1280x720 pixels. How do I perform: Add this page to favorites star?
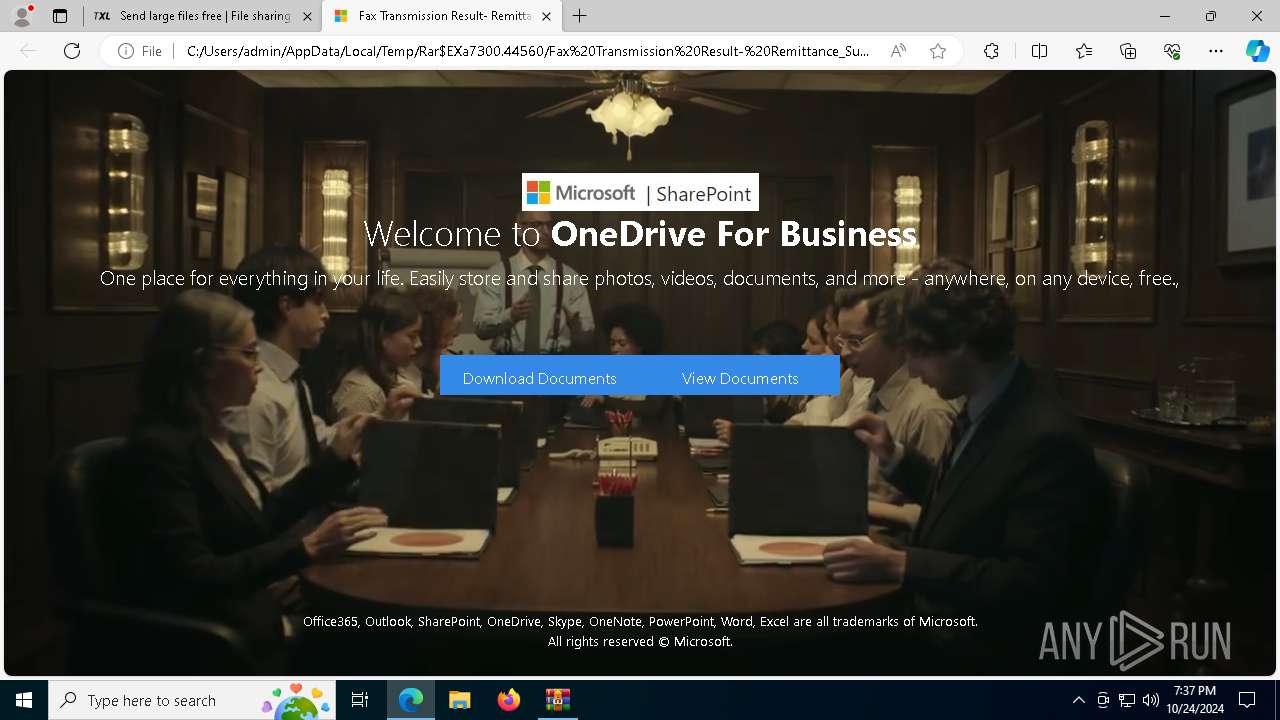[938, 51]
